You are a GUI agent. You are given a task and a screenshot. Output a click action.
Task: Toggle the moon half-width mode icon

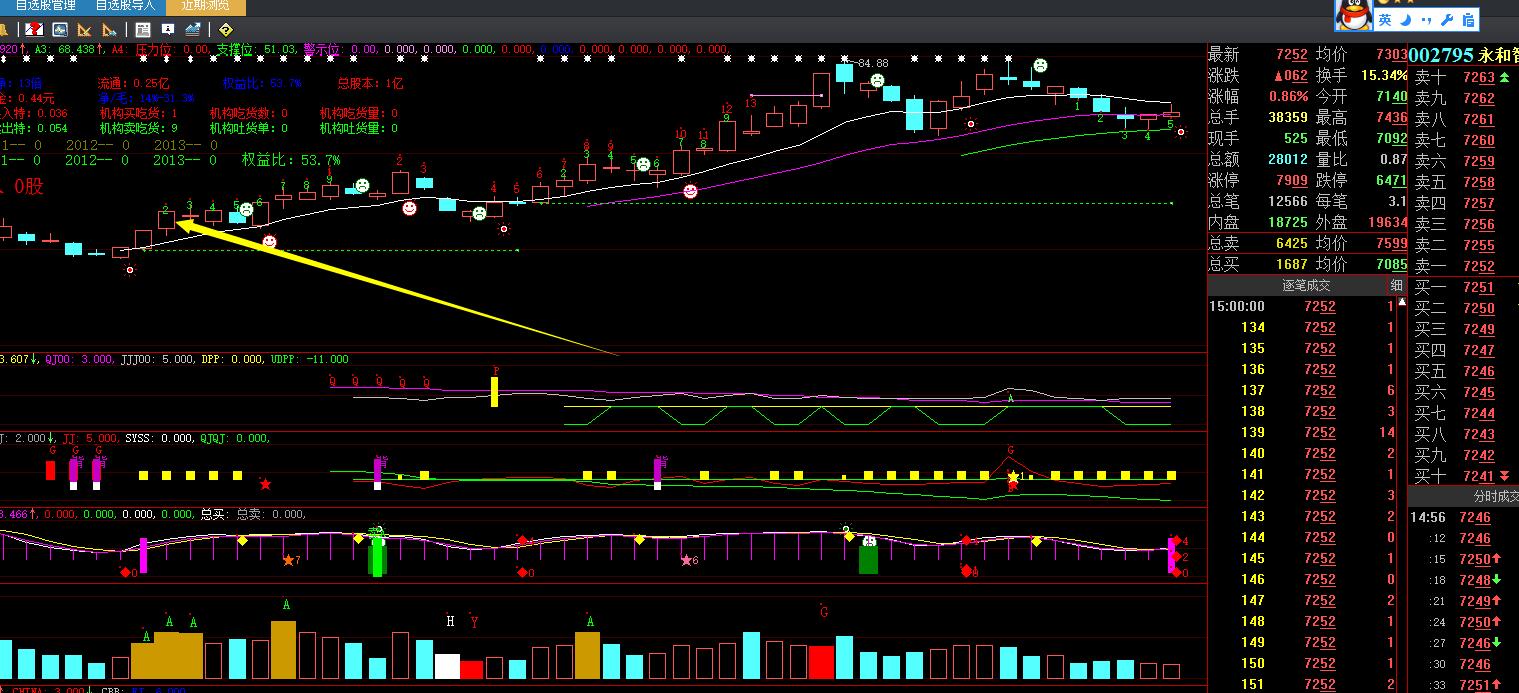coord(1406,20)
